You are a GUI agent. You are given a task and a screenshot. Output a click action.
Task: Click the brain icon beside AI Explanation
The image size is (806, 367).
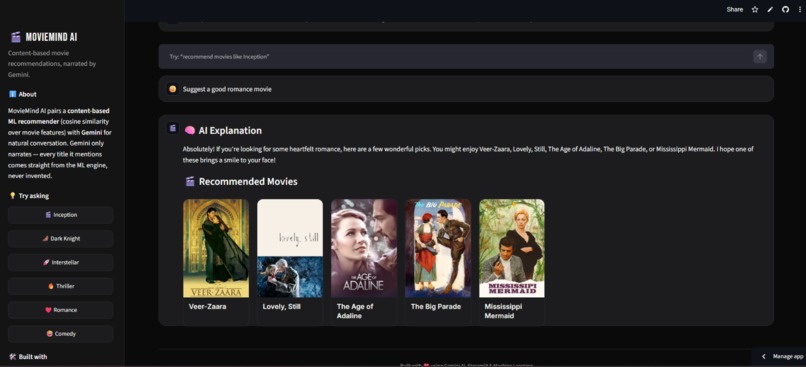[189, 131]
